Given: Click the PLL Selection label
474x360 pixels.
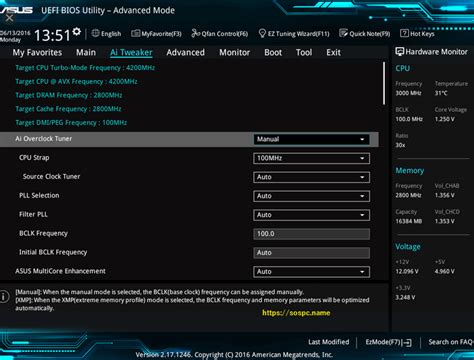Looking at the screenshot, I should pos(39,195).
